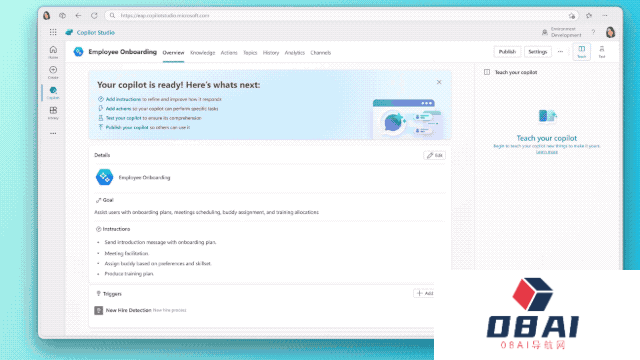Switch to the Overview tab
Viewport: 640px width, 360px height.
coord(173,53)
